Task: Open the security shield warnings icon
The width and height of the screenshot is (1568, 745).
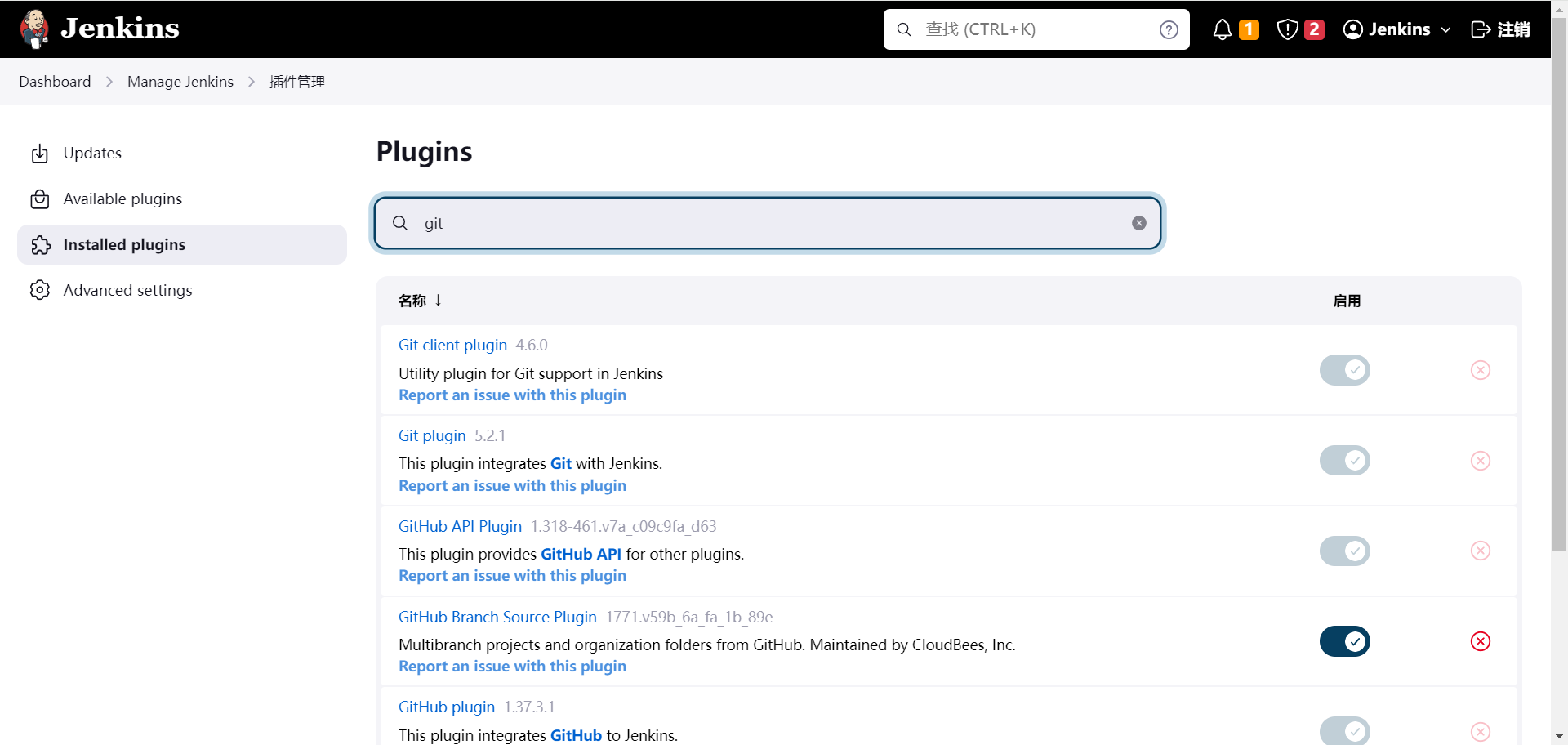Action: pos(1287,29)
